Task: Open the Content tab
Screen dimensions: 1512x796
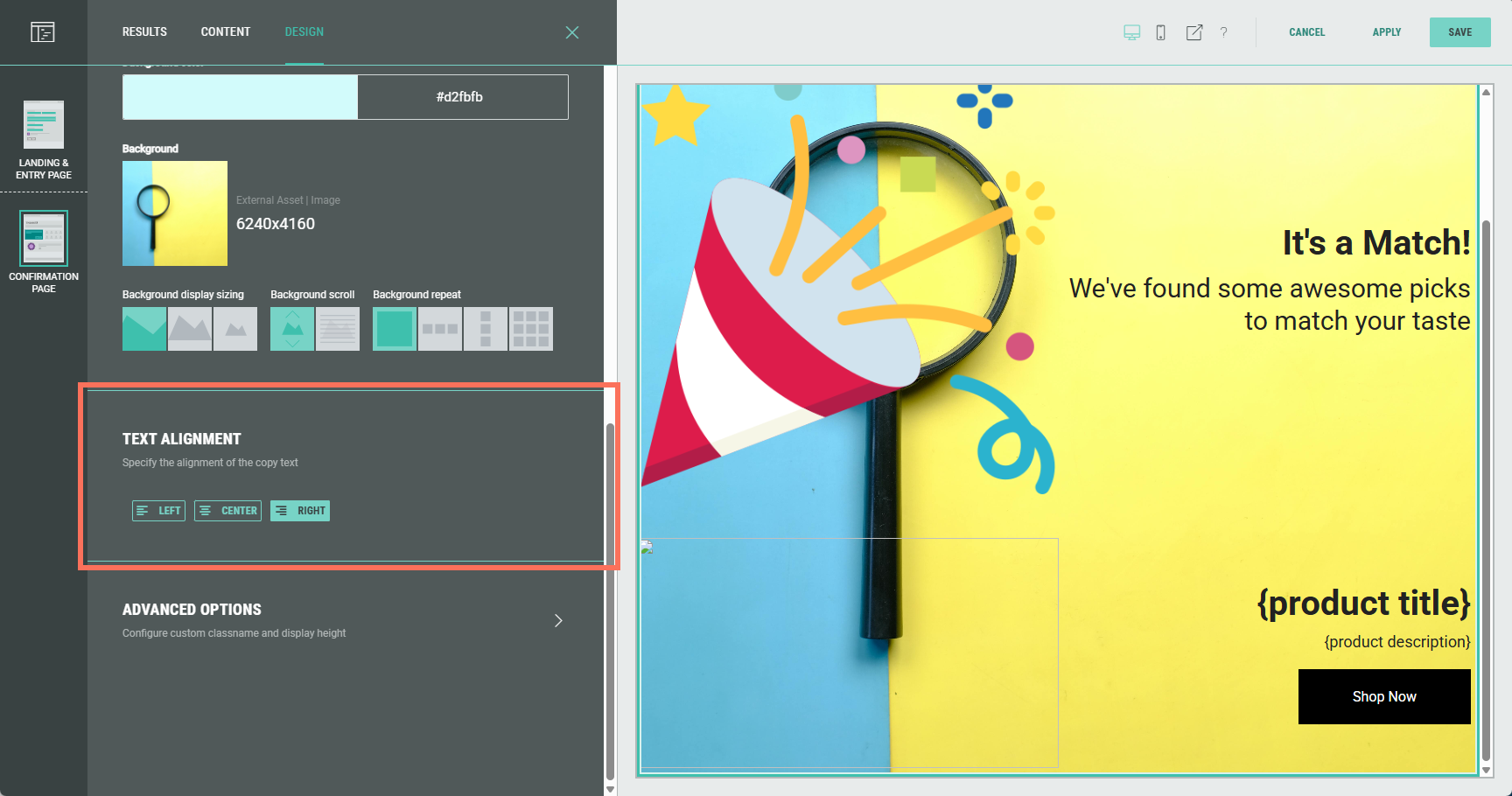Action: click(x=226, y=32)
